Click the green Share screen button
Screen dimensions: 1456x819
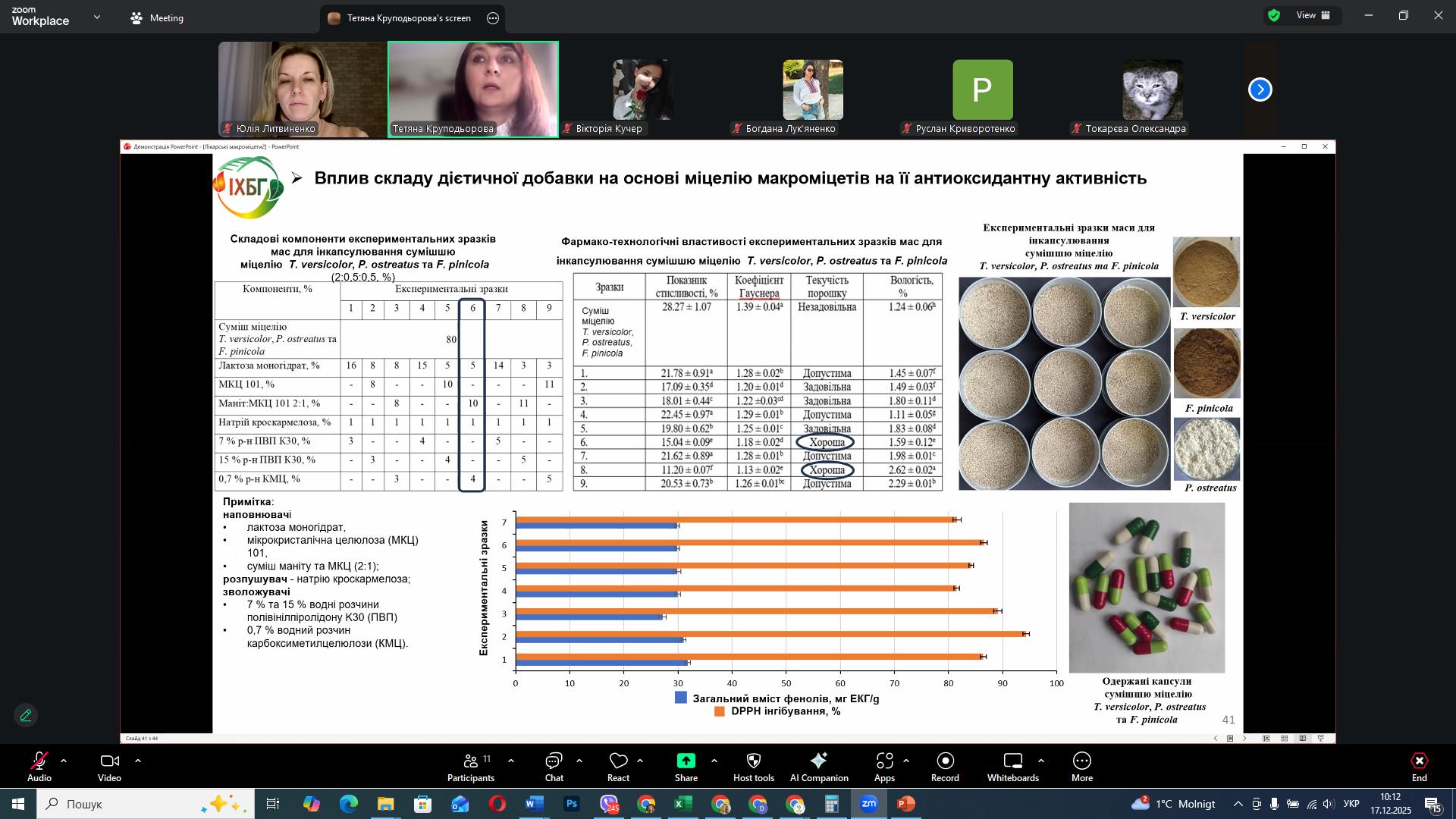(686, 761)
